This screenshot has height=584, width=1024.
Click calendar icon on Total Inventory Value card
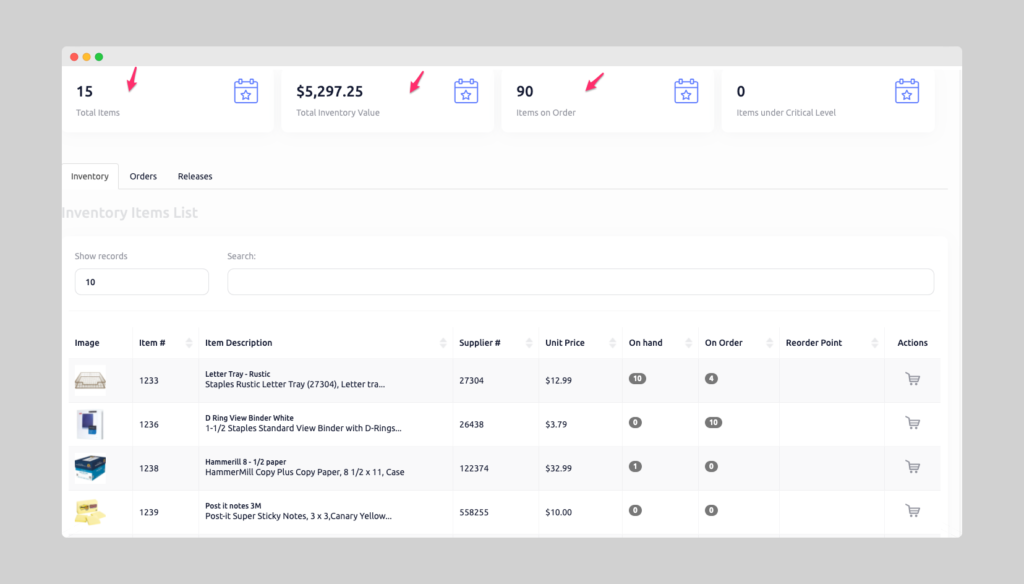[x=466, y=92]
